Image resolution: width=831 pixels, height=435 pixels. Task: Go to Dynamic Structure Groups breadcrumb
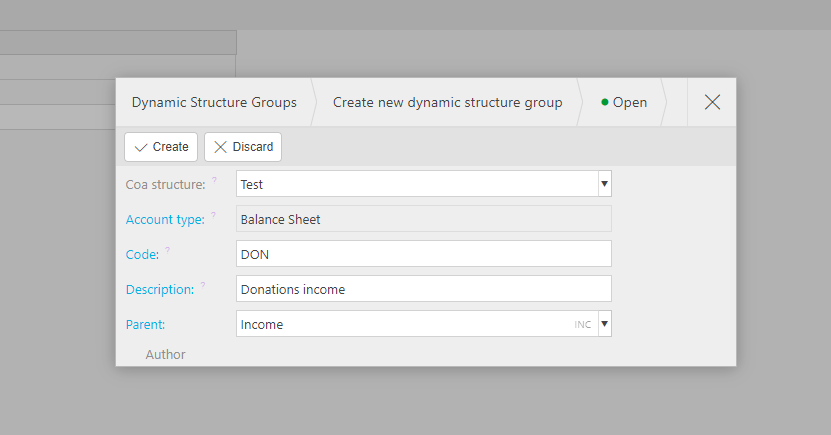coord(214,102)
